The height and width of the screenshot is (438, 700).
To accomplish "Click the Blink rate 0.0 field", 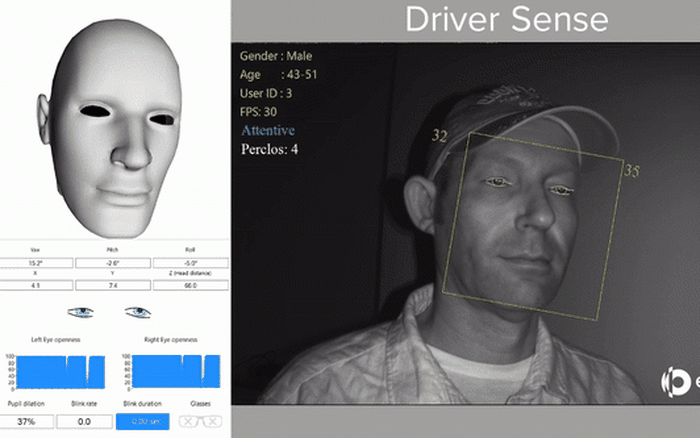I will 84,421.
